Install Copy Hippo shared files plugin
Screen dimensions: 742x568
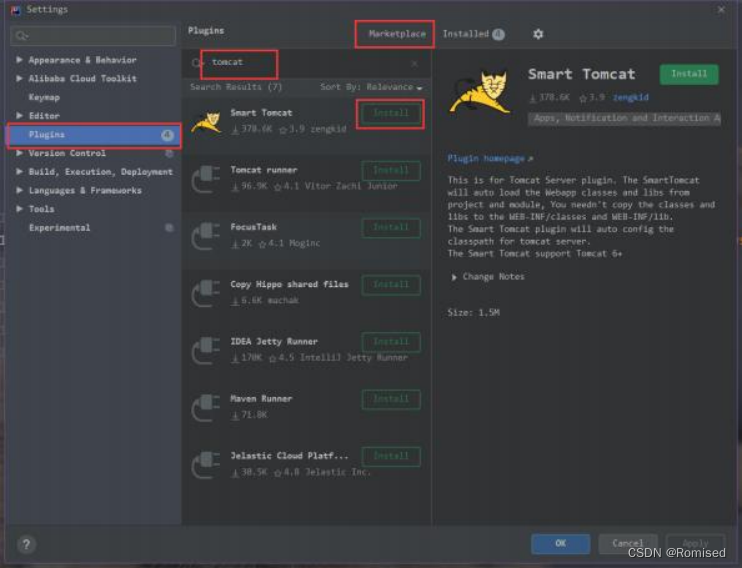391,284
